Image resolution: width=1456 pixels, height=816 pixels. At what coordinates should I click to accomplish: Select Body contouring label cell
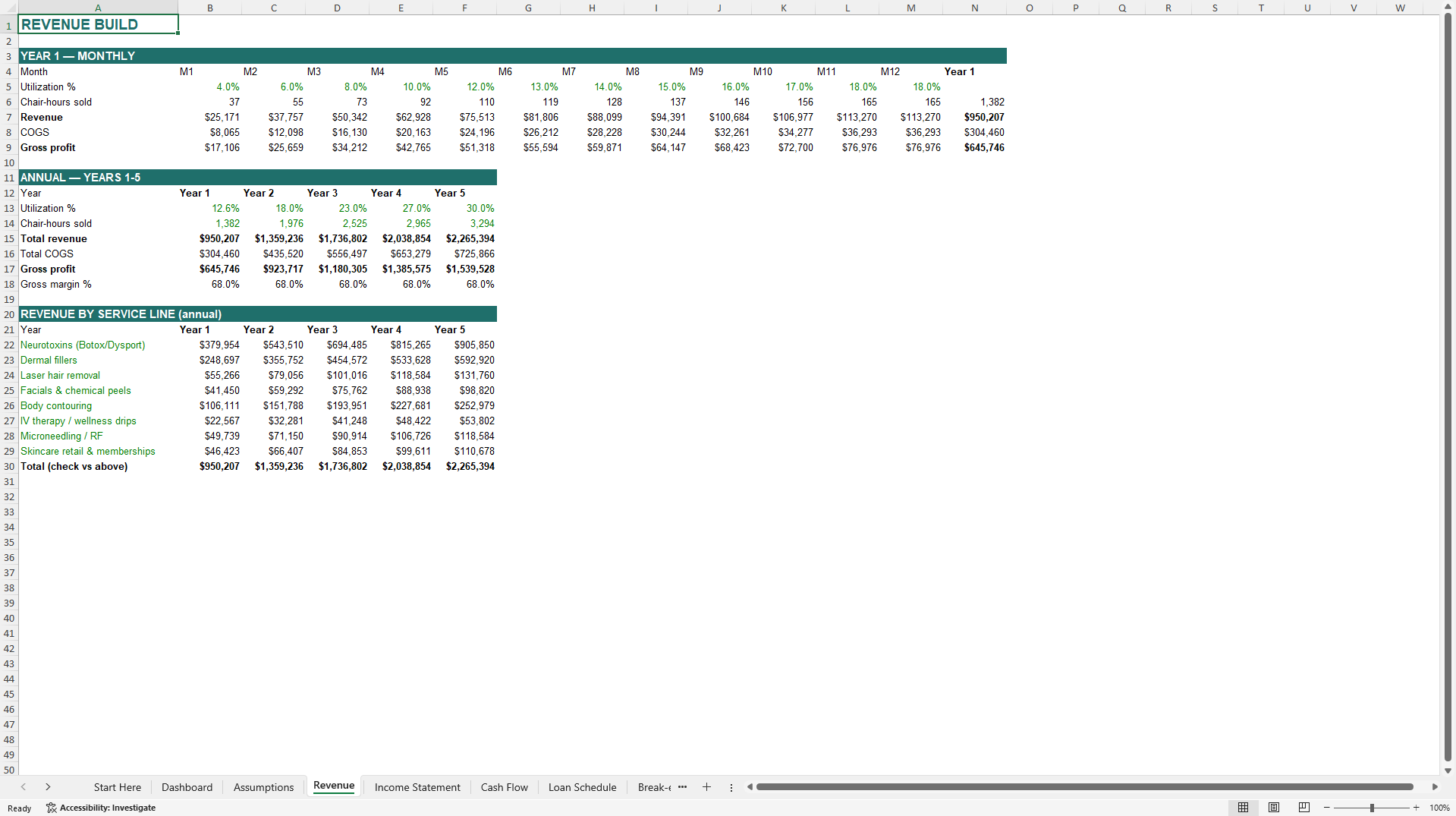(x=98, y=405)
